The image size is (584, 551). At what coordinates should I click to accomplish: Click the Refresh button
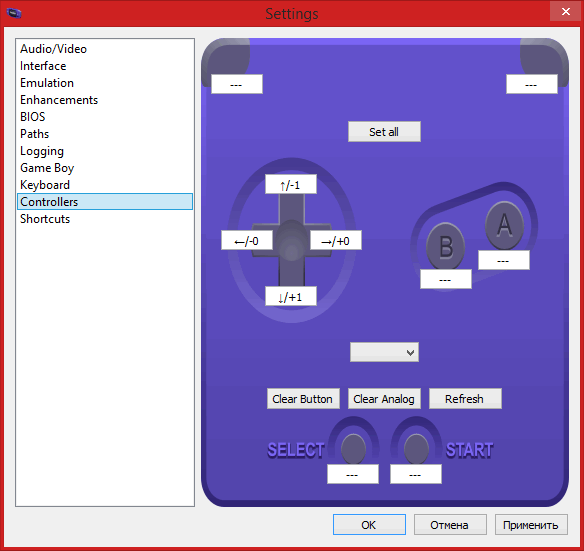click(x=465, y=399)
